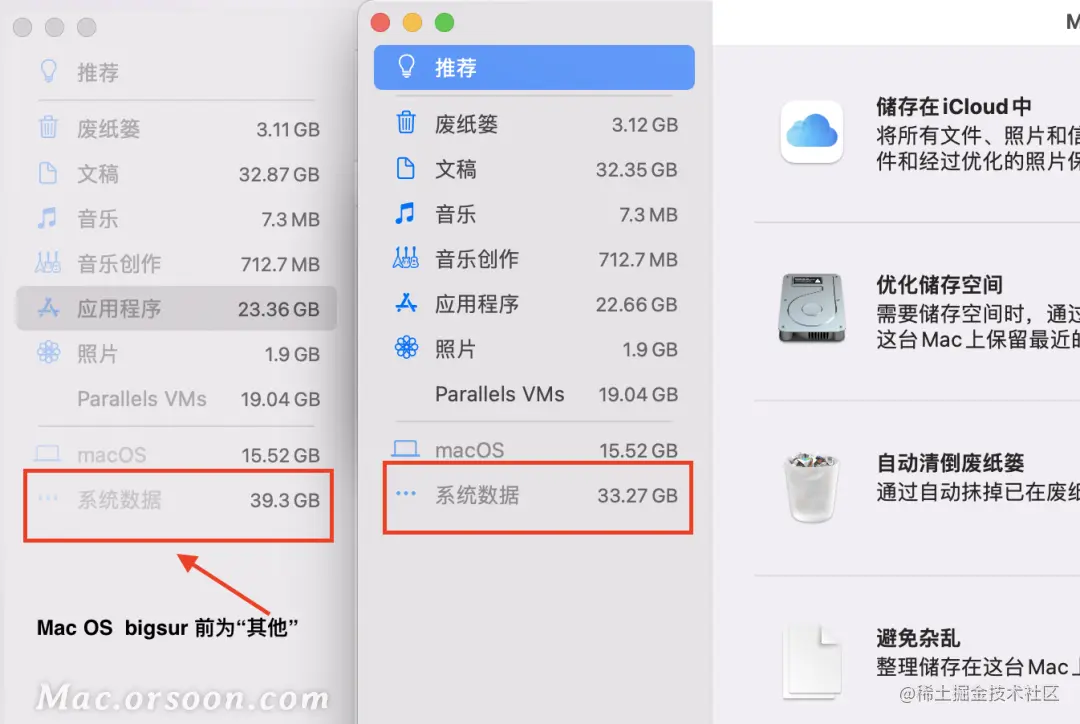
Task: Select the highlighted 推荐 sidebar item
Action: (534, 68)
